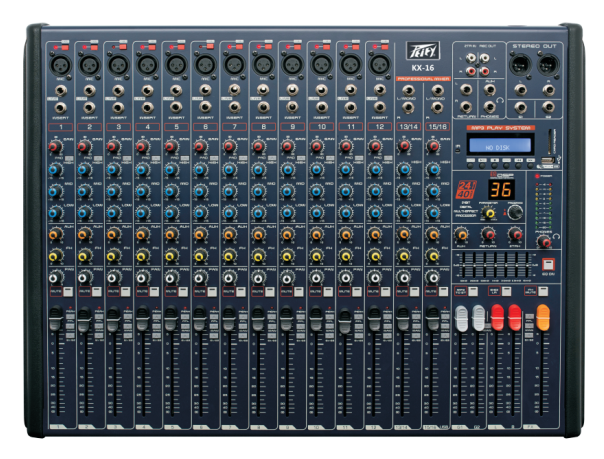This screenshot has height=459, width=604.
Task: Click the blue NO DISK LCD display
Action: (x=500, y=145)
